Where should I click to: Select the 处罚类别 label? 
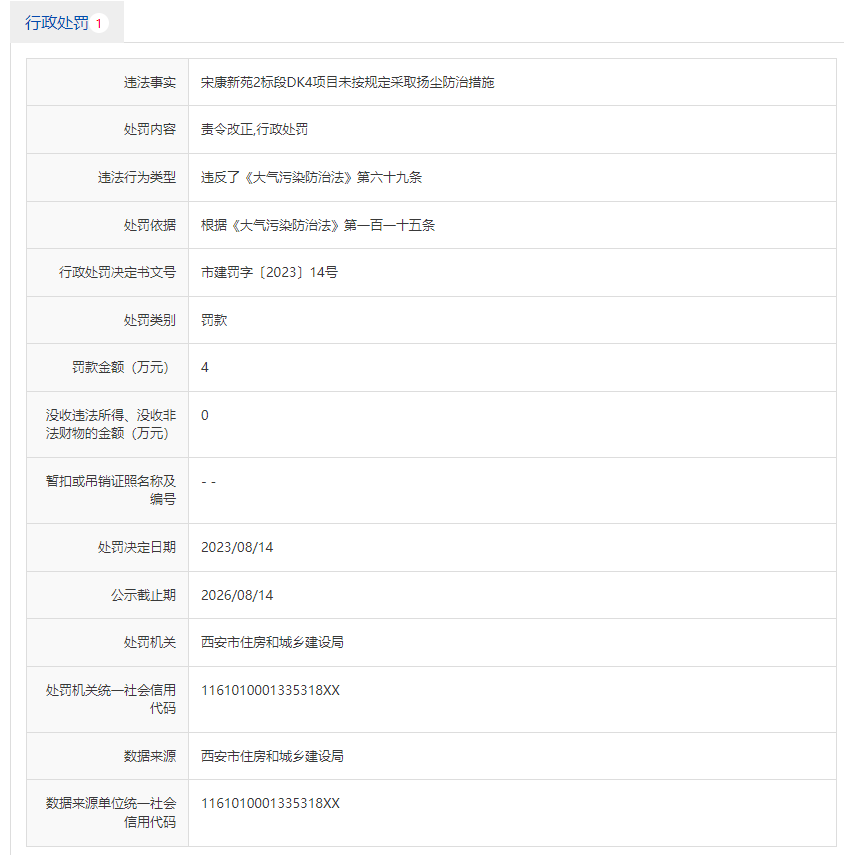coord(149,320)
